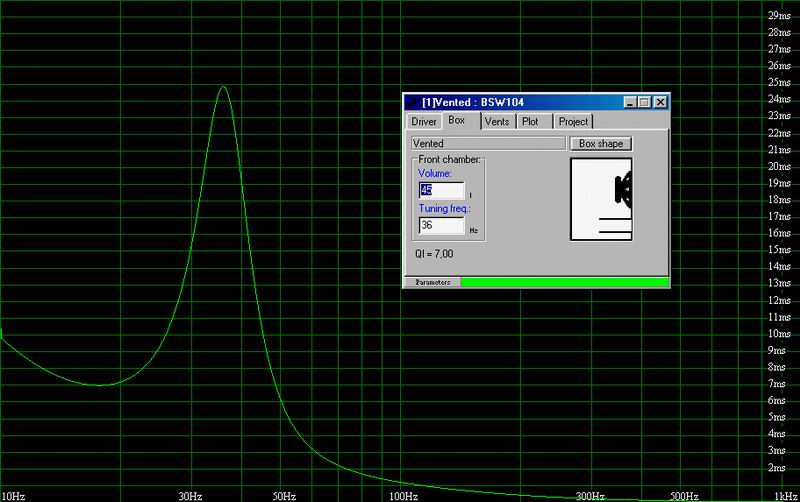Click the peak of the green curve
The image size is (800, 502).
tap(222, 87)
